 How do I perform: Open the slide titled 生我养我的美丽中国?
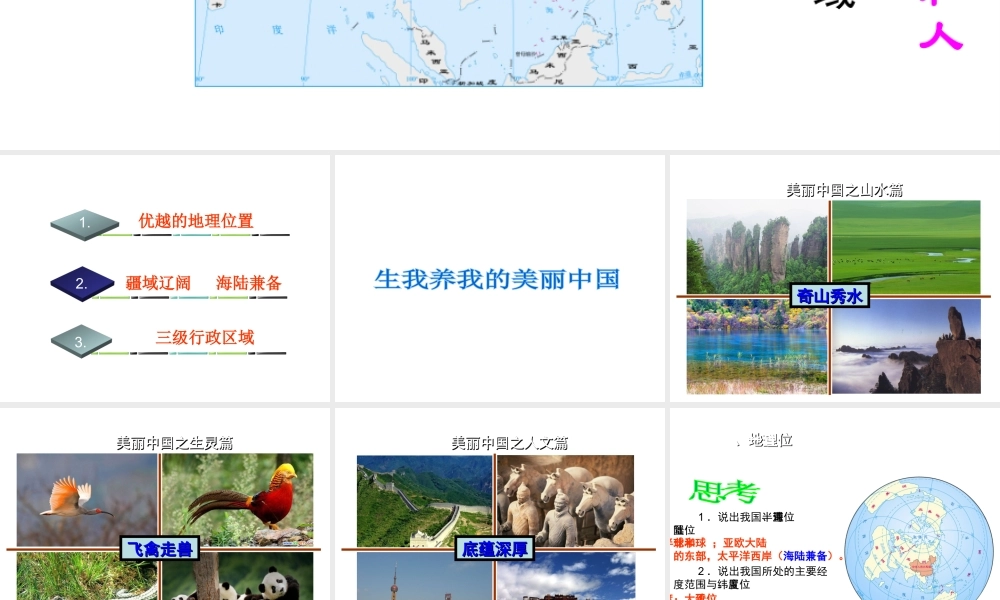point(499,278)
